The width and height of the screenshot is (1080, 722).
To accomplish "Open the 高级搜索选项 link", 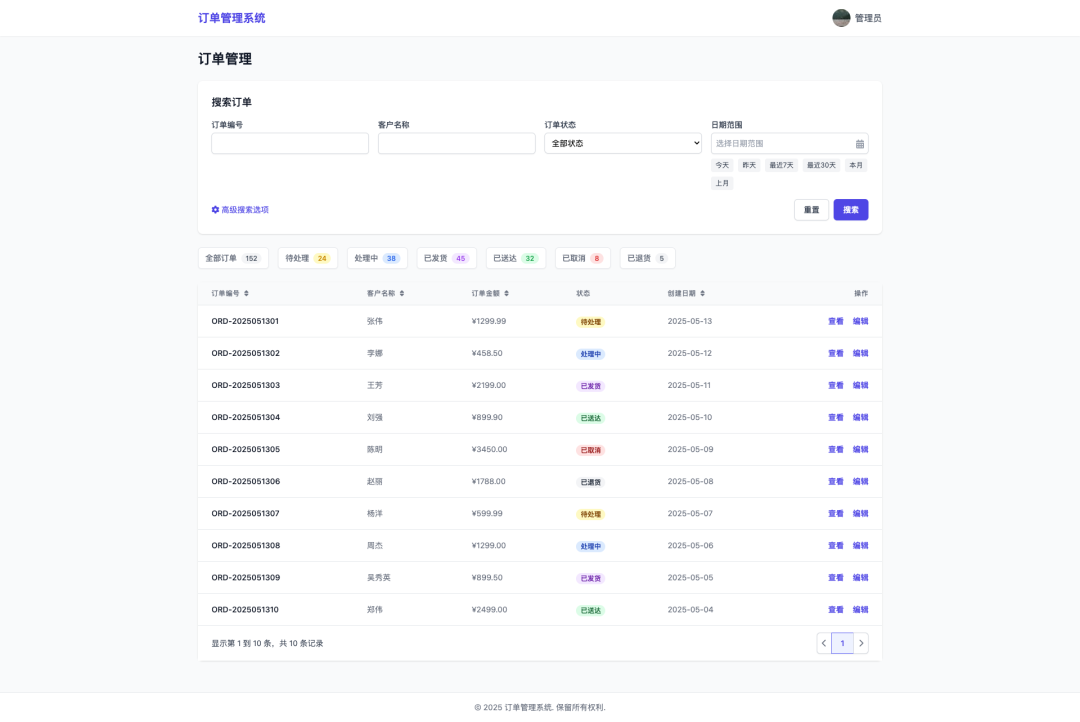I will tap(240, 209).
